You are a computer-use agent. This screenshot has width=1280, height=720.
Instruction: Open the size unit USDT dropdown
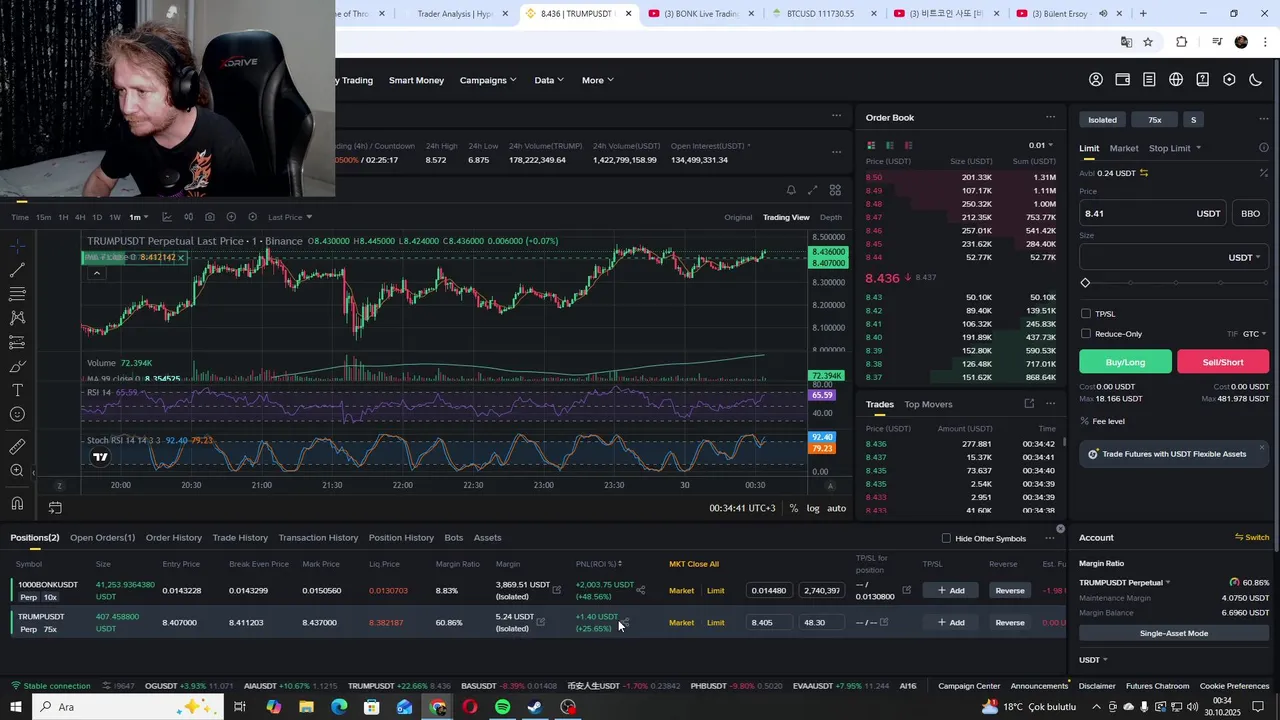1244,257
